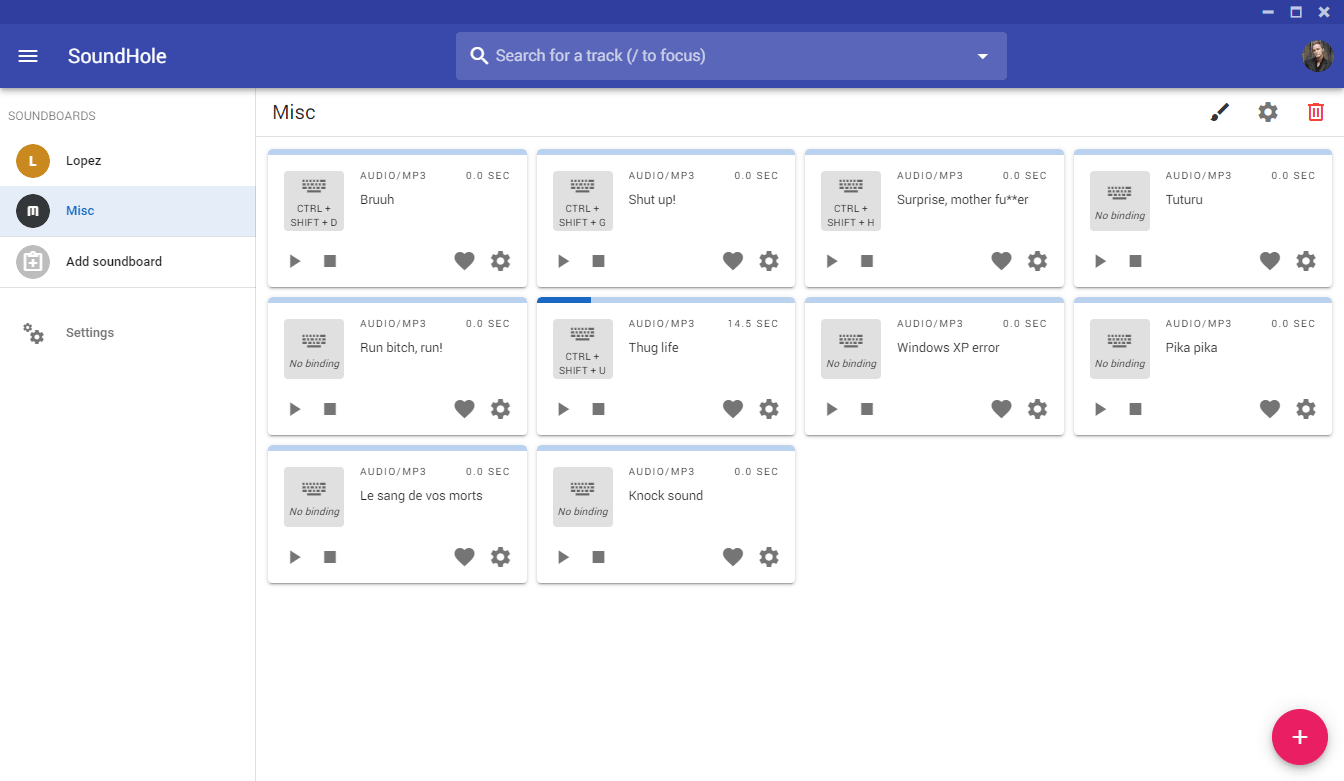Click the pink plus button to add a sound
Viewport: 1344px width, 781px height.
(1299, 737)
